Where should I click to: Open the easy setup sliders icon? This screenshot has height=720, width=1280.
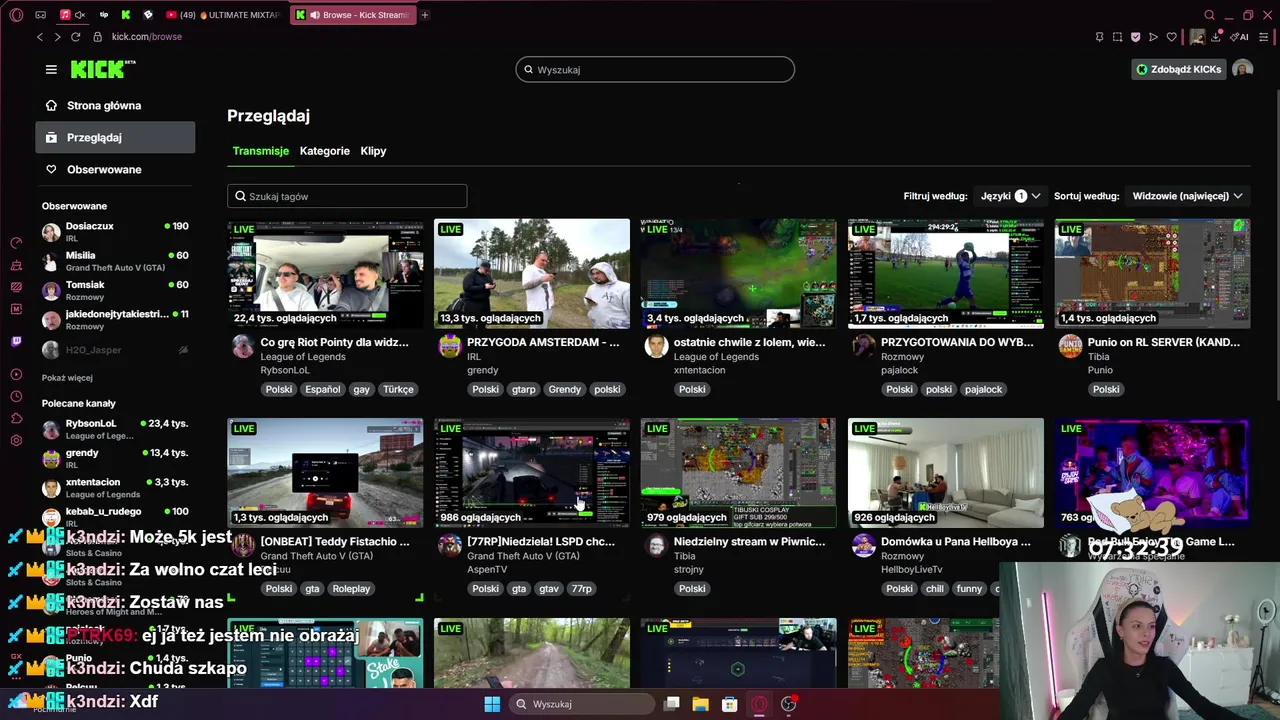1266,37
